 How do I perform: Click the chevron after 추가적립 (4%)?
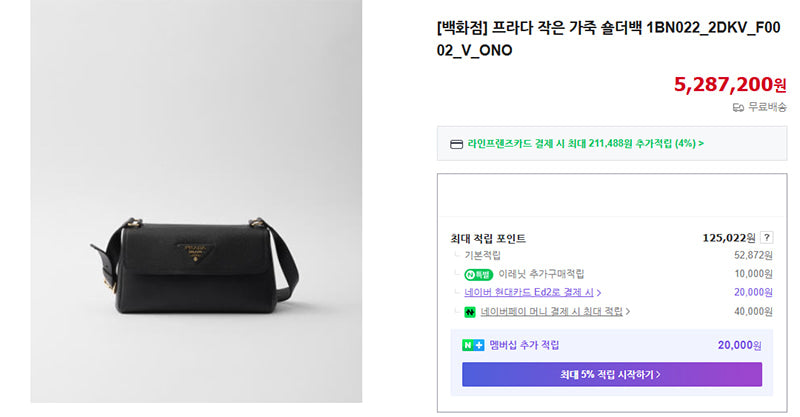tap(701, 143)
